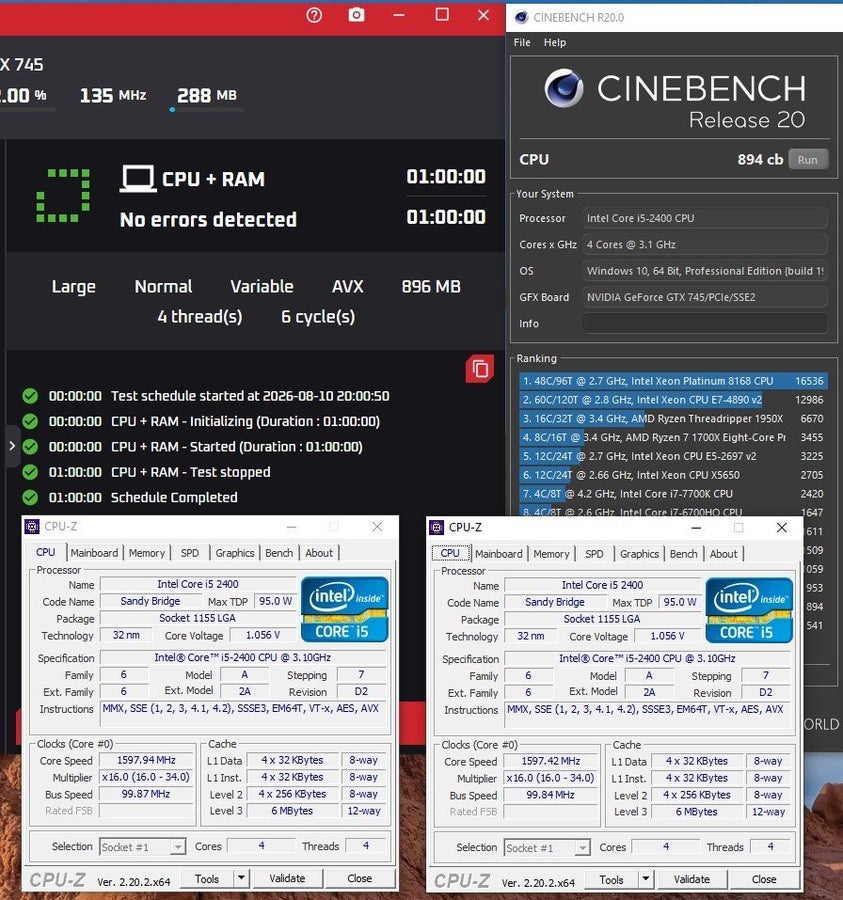Open the SPD tab in right CPU-Z

594,554
